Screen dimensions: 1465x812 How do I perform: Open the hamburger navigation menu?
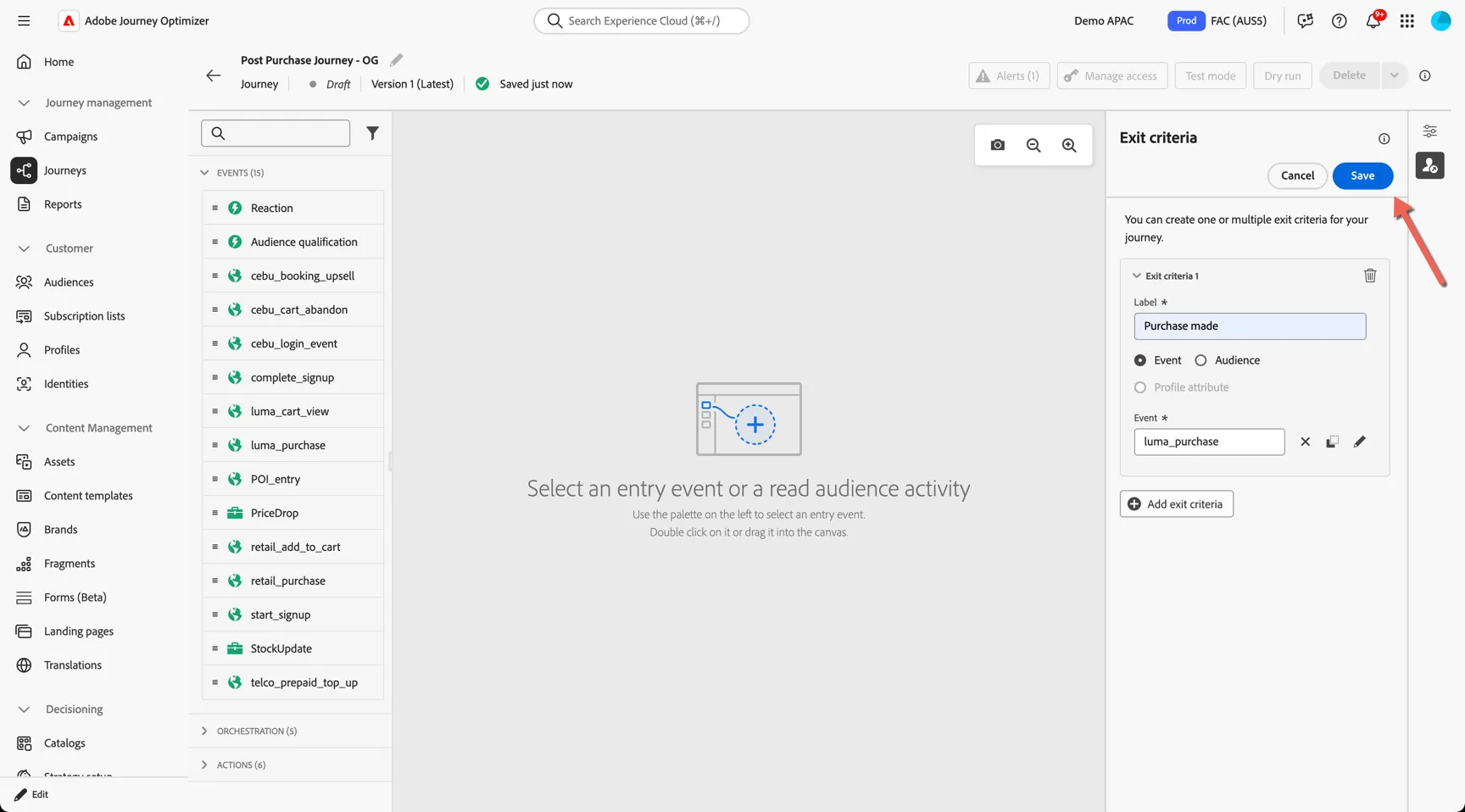24,20
